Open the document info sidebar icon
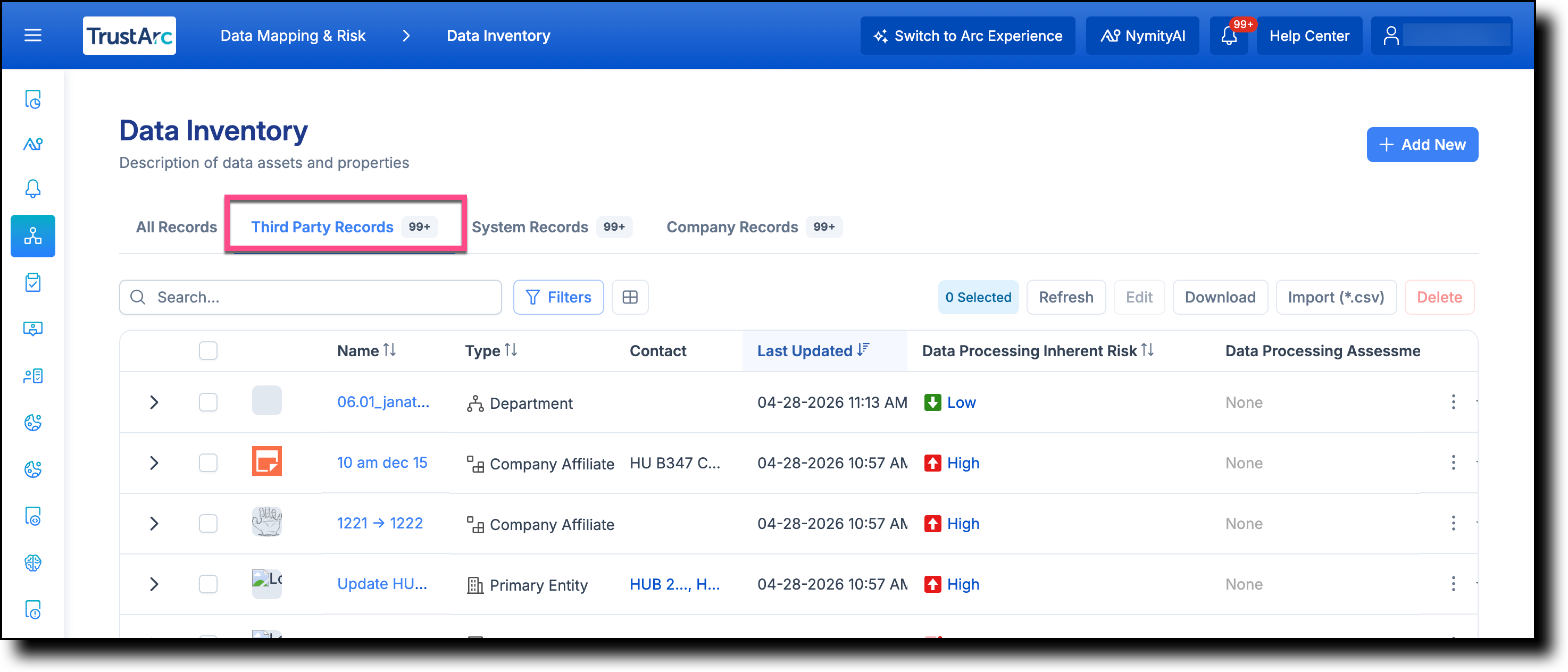The image size is (1568, 672). [x=33, y=609]
